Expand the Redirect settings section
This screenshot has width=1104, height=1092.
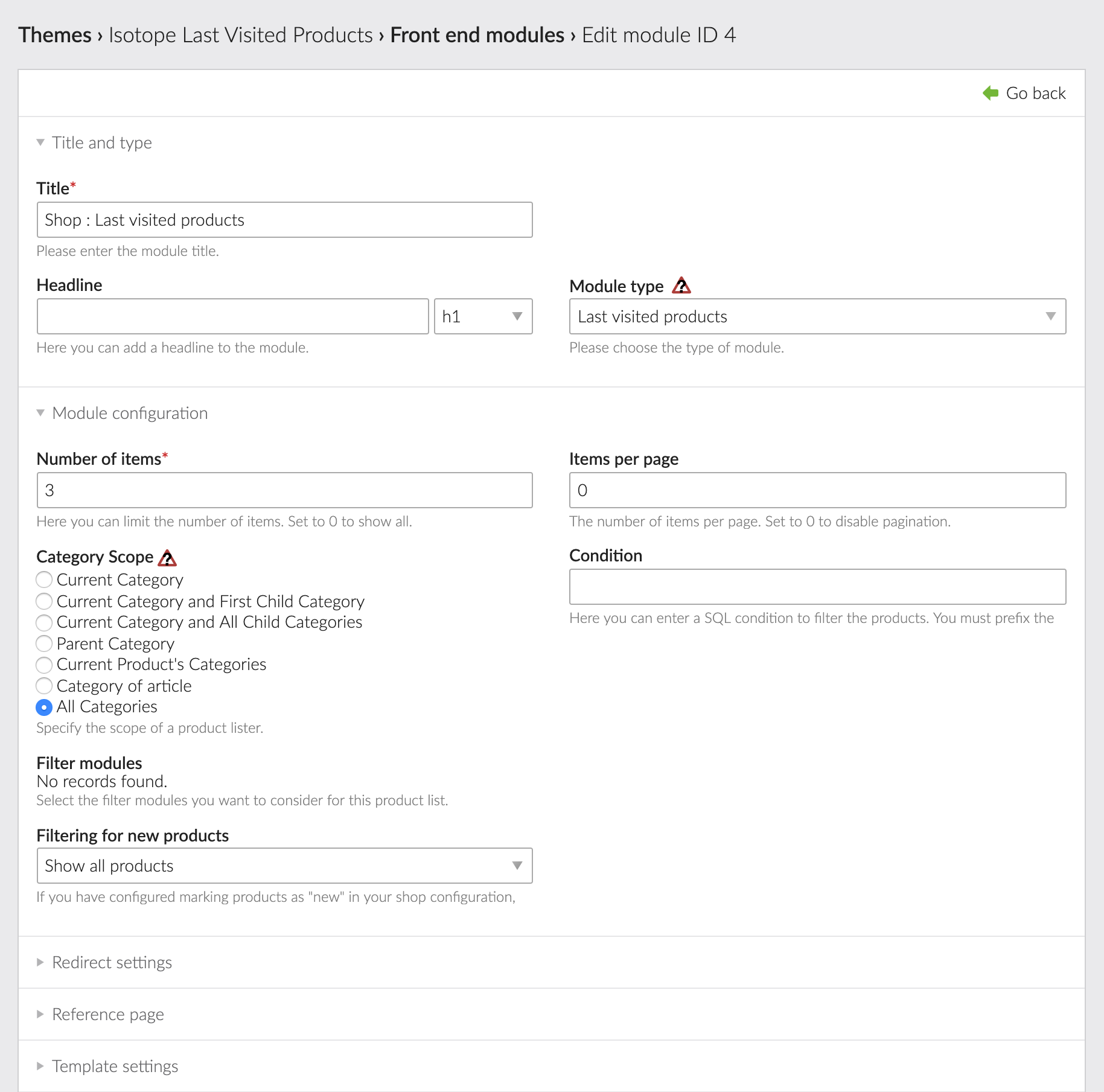tap(112, 962)
